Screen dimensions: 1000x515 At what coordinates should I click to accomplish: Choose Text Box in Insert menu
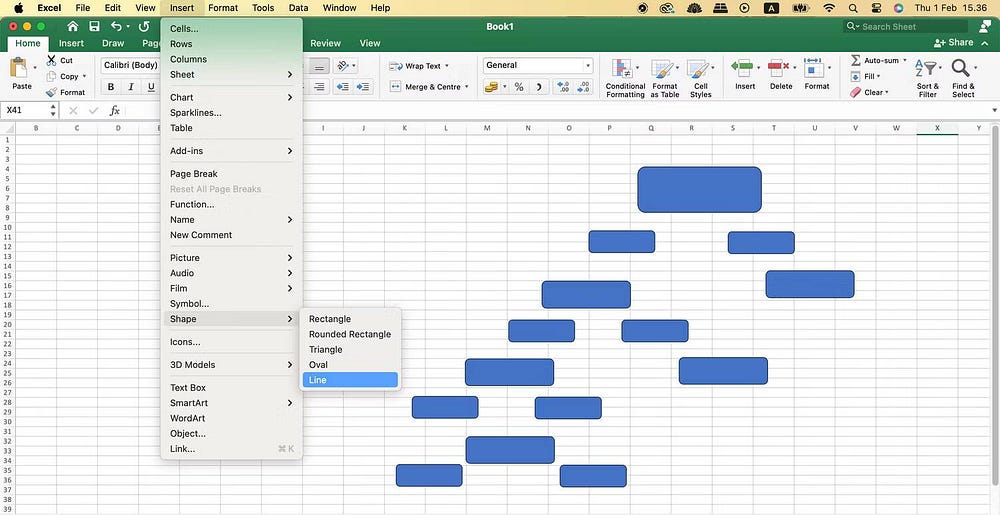(232, 388)
